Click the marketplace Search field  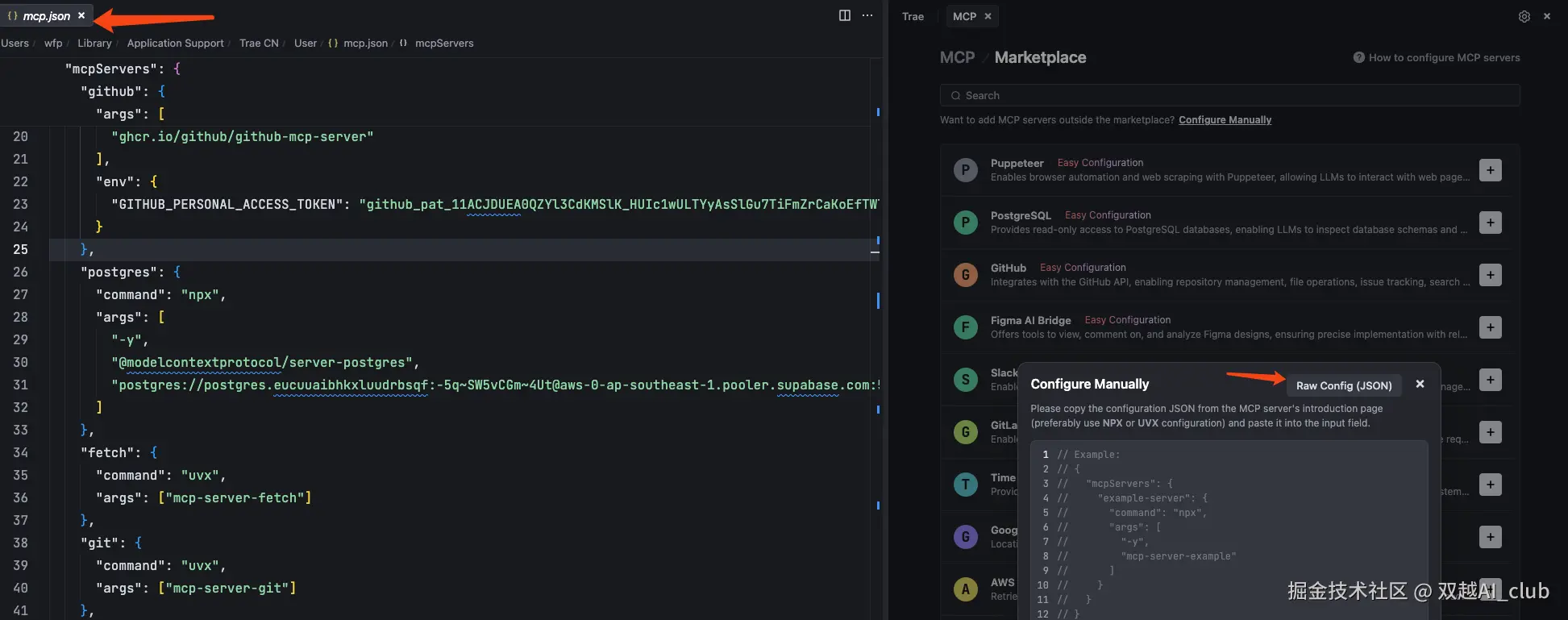(1229, 95)
